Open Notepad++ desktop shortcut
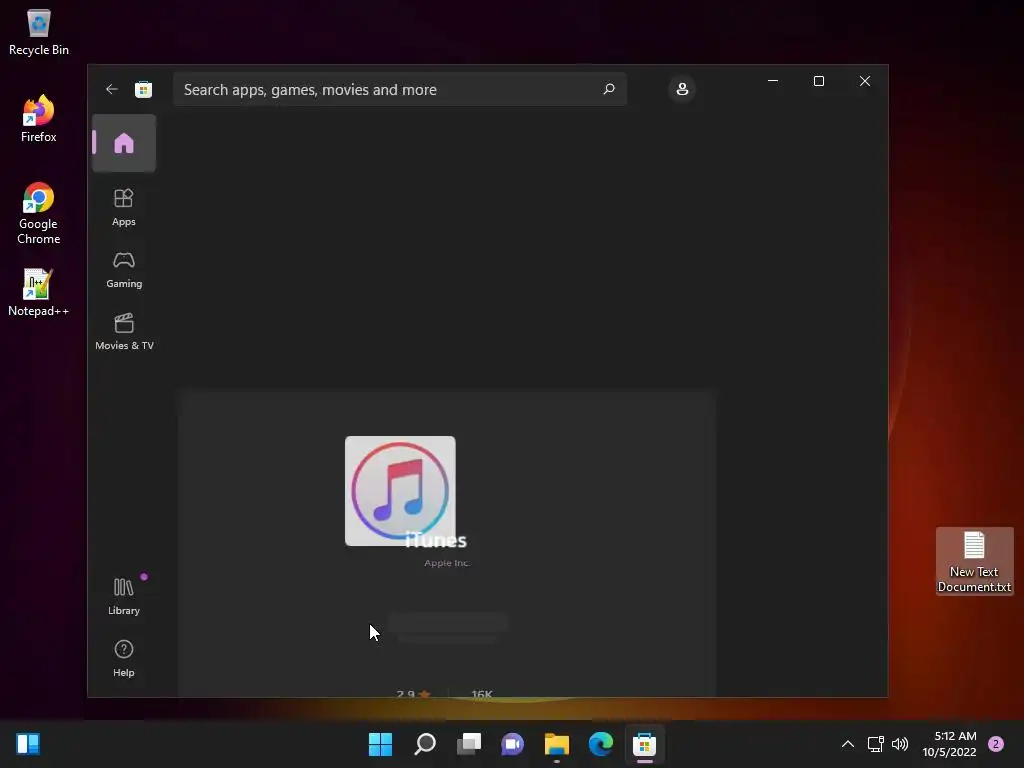Image resolution: width=1024 pixels, height=768 pixels. pyautogui.click(x=39, y=293)
